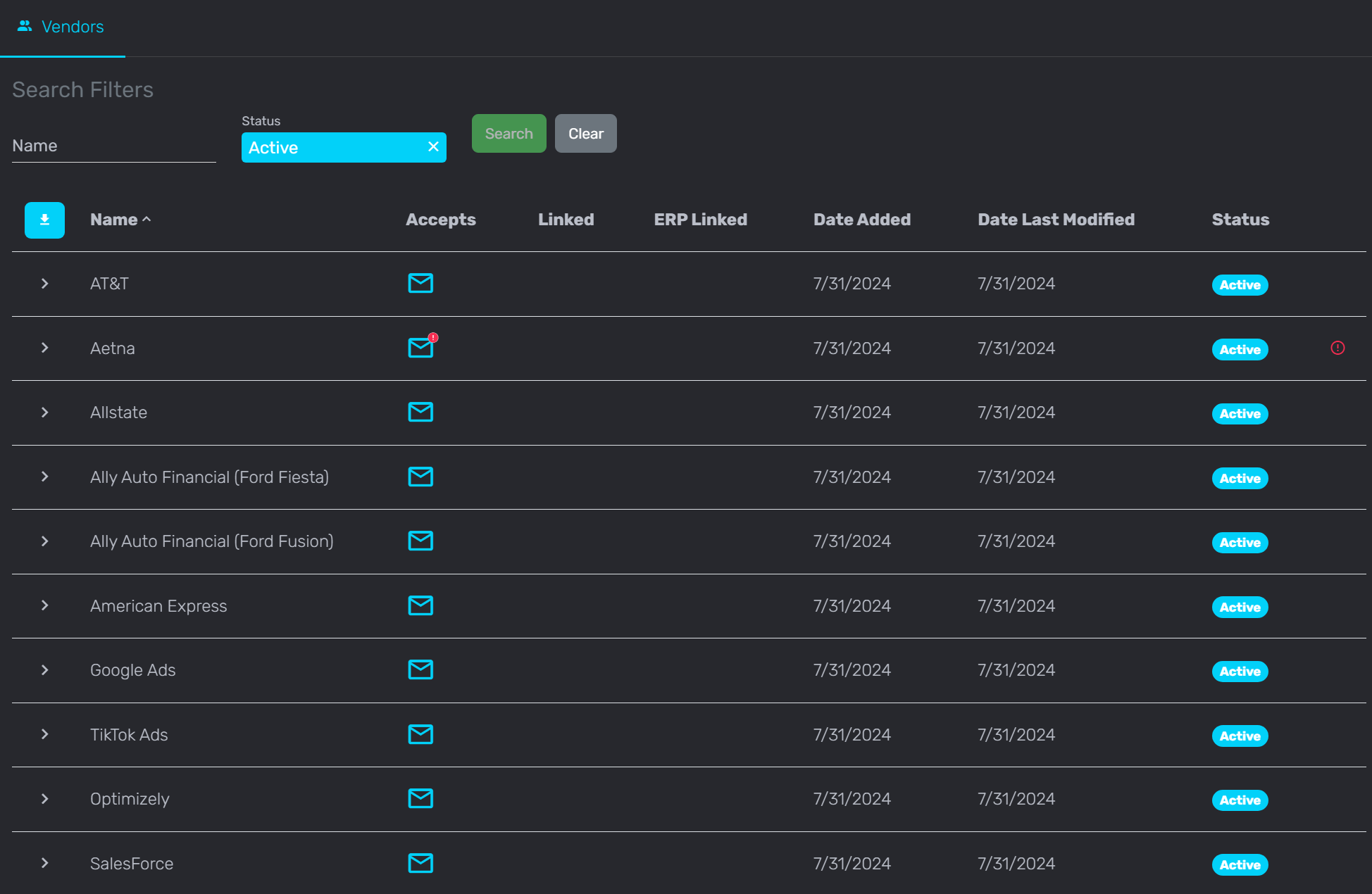Remove the Active status filter with X
The width and height of the screenshot is (1372, 894).
[433, 146]
